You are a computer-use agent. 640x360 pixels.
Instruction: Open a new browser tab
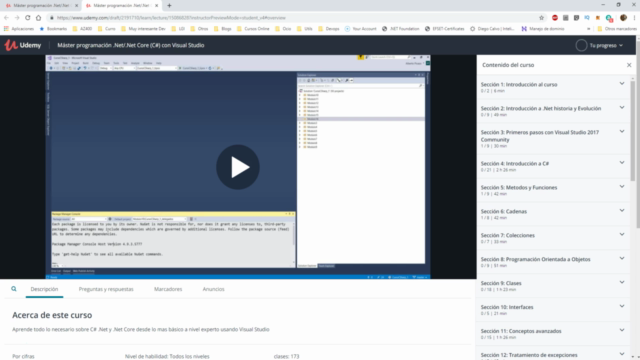click(169, 6)
